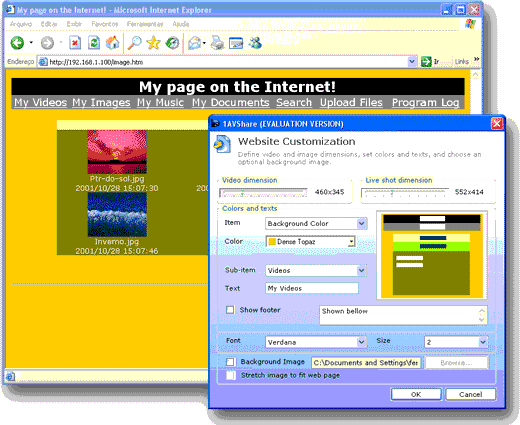Click the Edit page icon in toolbar

236,43
